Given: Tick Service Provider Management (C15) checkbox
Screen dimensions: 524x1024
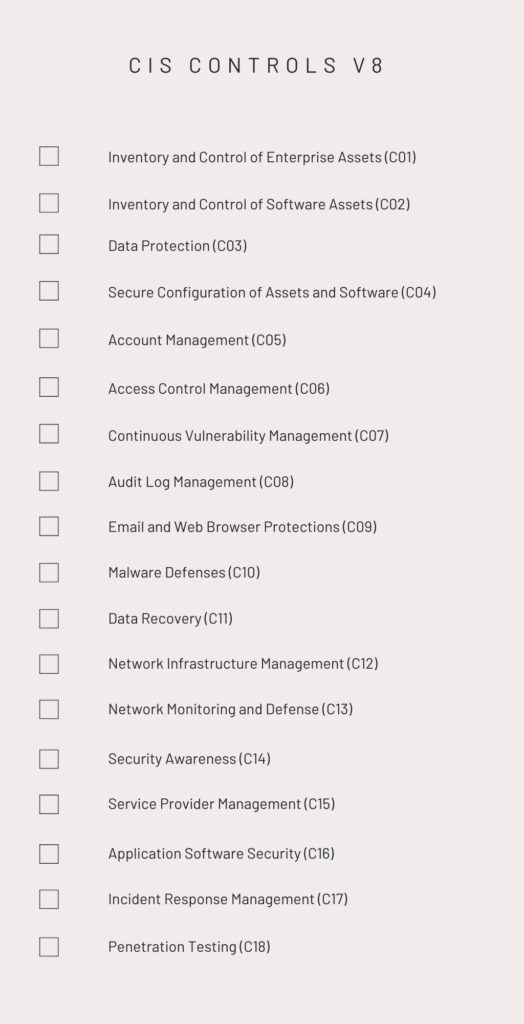Looking at the screenshot, I should click(x=49, y=805).
